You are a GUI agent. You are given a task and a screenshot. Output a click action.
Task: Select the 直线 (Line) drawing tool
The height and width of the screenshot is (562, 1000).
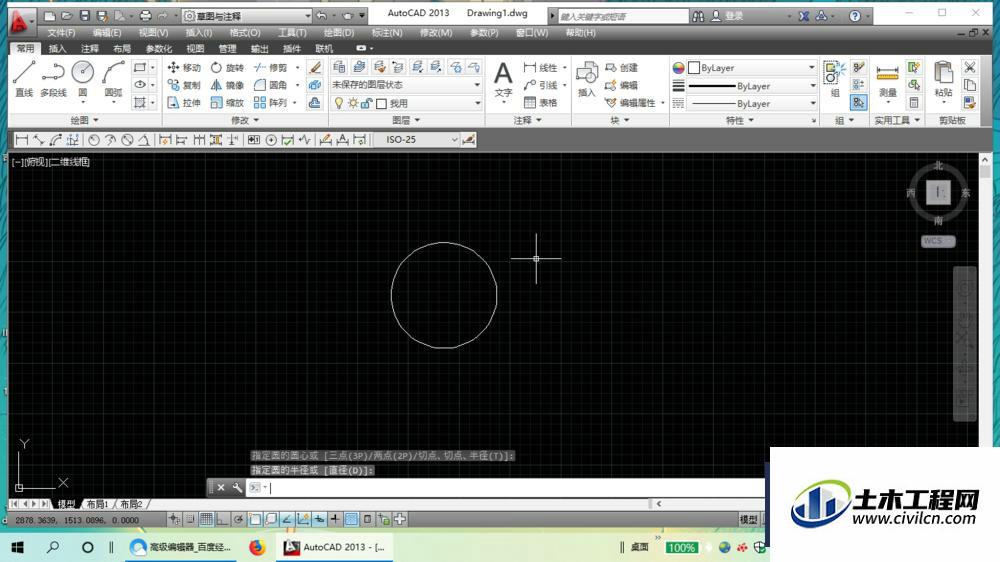pyautogui.click(x=24, y=79)
